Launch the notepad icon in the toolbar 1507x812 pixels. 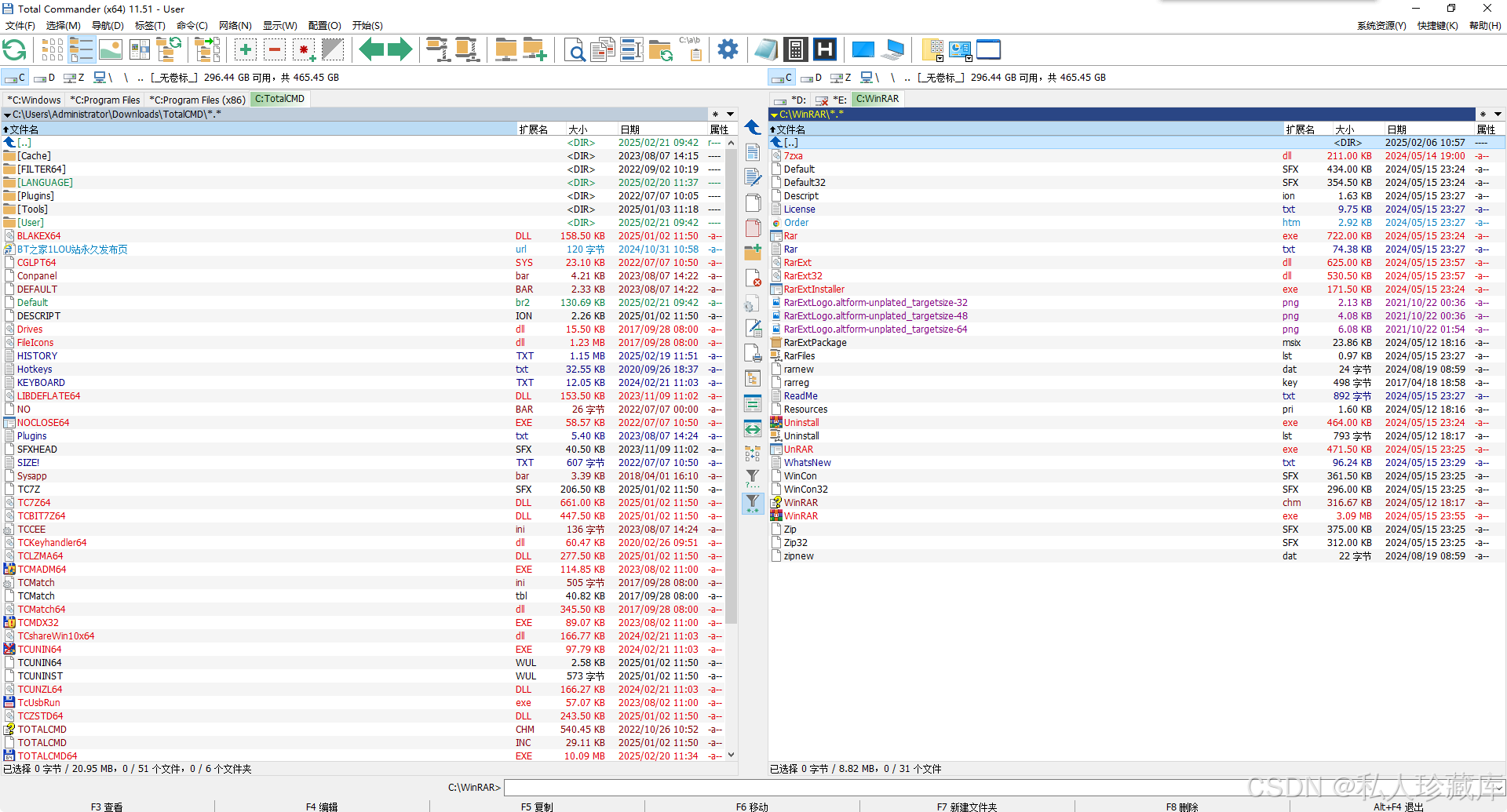pyautogui.click(x=766, y=50)
